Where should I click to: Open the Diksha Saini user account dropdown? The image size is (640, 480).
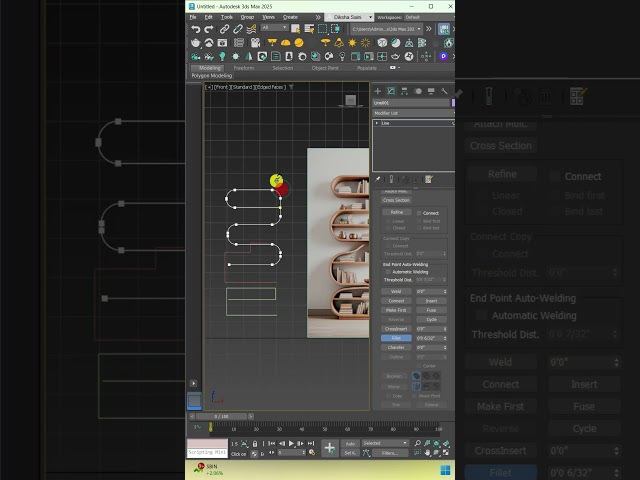350,17
